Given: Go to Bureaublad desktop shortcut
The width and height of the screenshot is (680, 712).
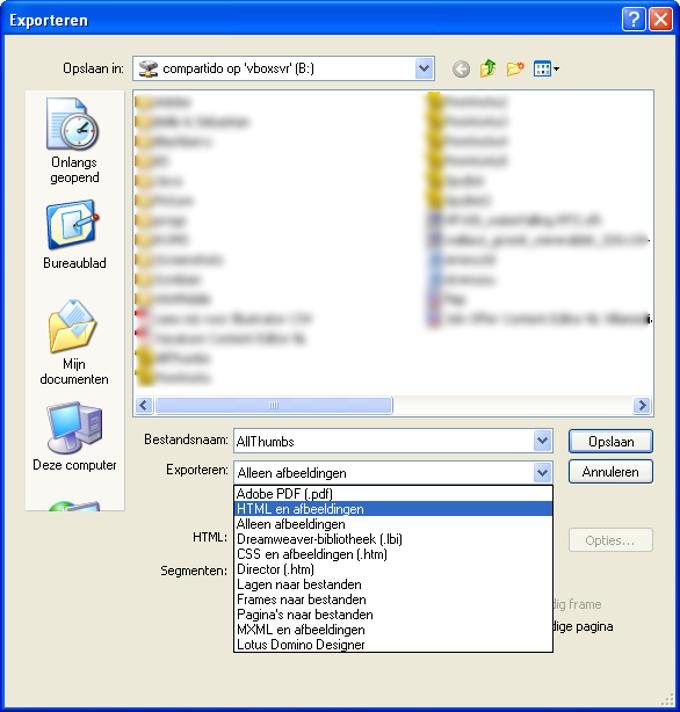Looking at the screenshot, I should pyautogui.click(x=74, y=235).
